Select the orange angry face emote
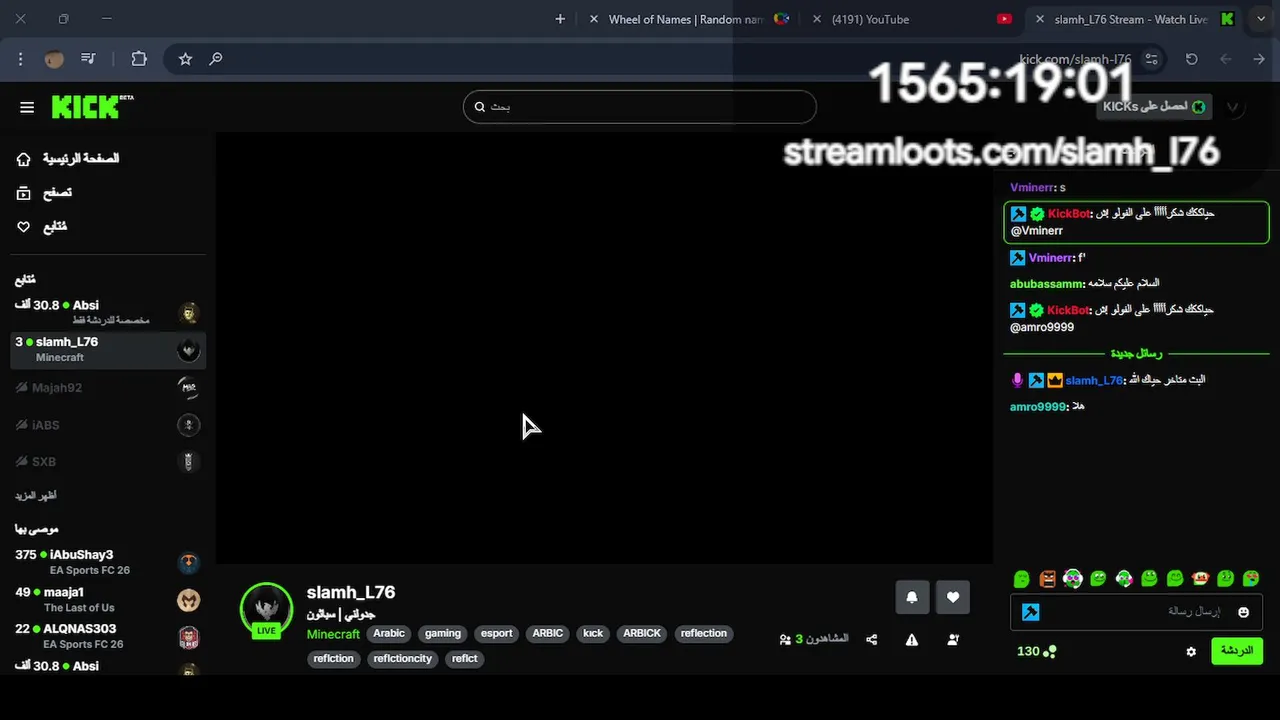This screenshot has width=1280, height=720. 1047,578
